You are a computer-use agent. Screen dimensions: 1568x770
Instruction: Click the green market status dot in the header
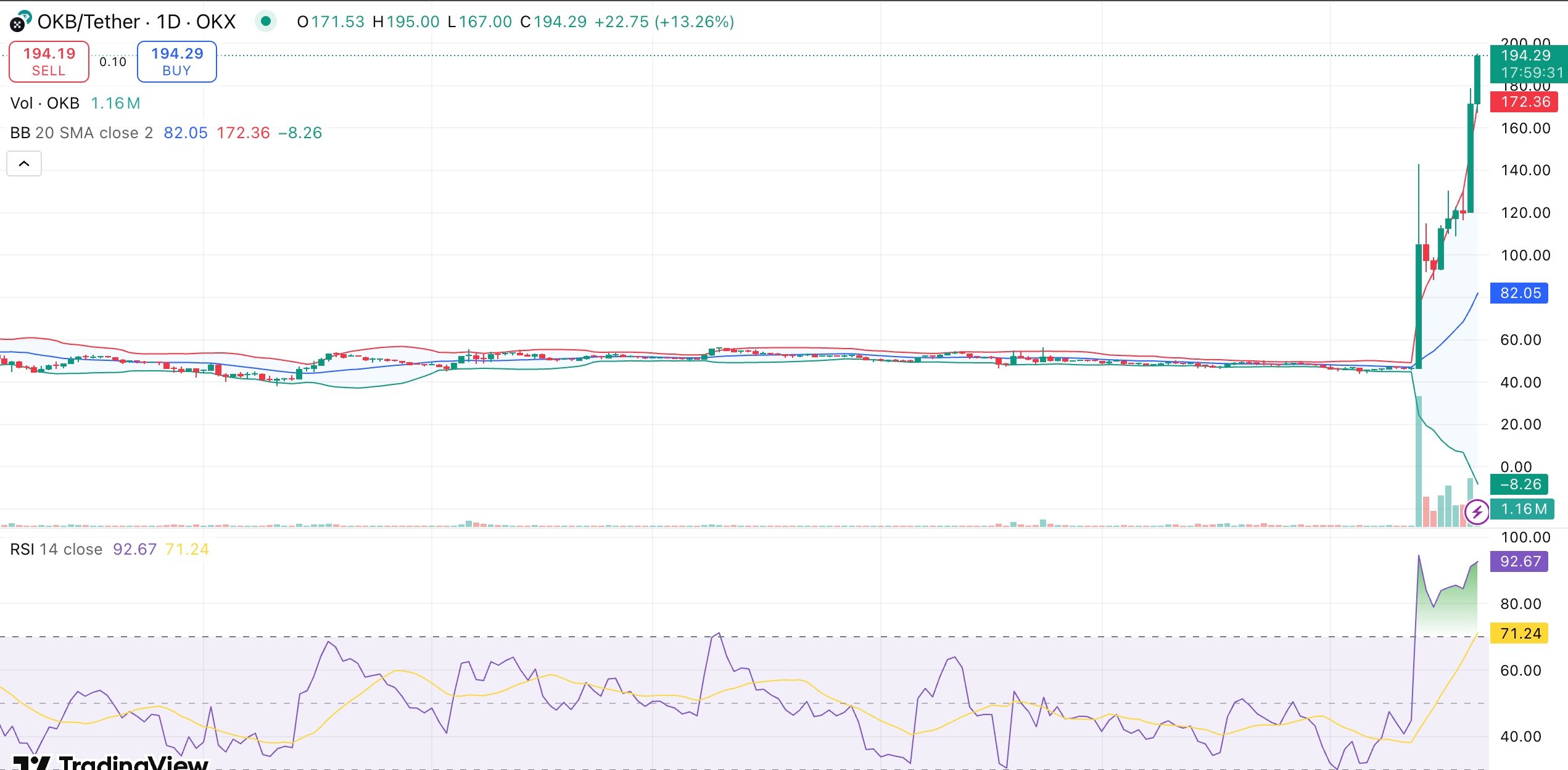tap(266, 20)
